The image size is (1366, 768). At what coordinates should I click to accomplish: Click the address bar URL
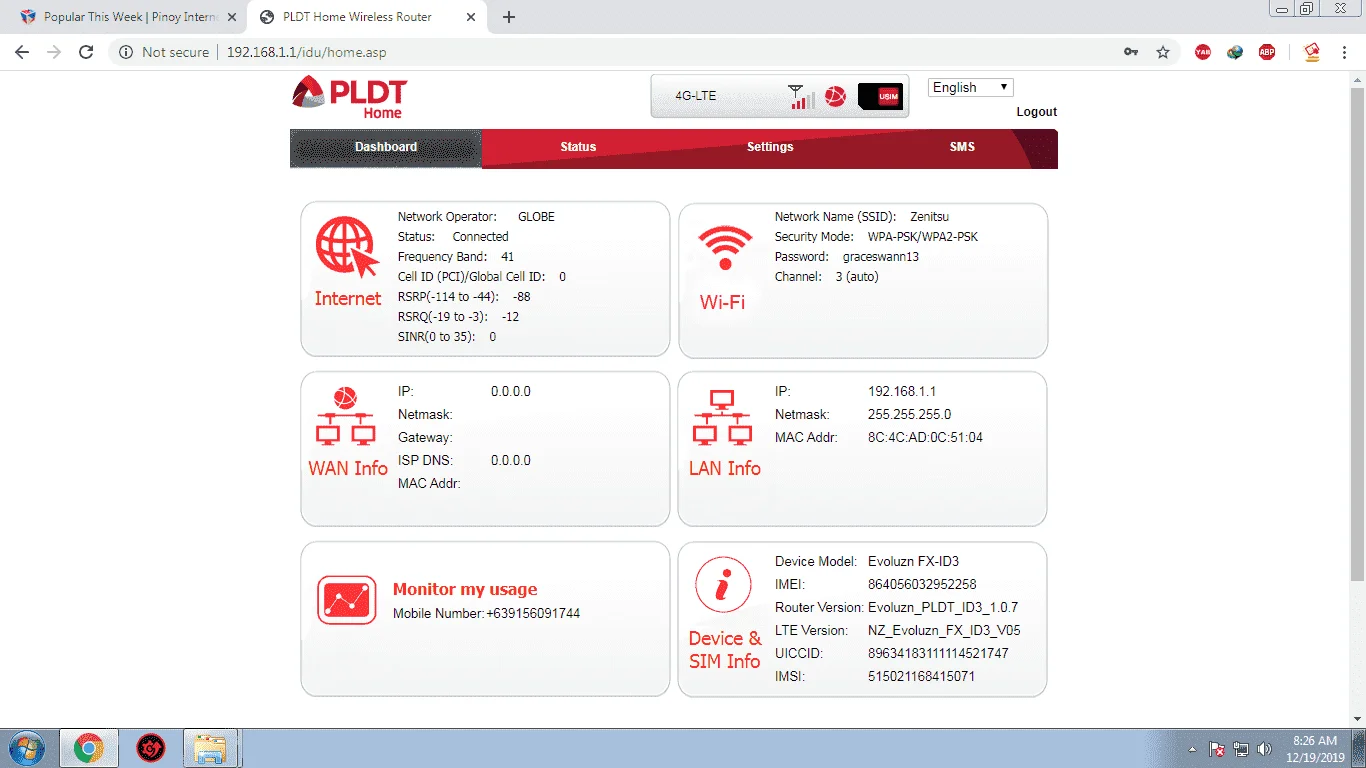pos(306,52)
